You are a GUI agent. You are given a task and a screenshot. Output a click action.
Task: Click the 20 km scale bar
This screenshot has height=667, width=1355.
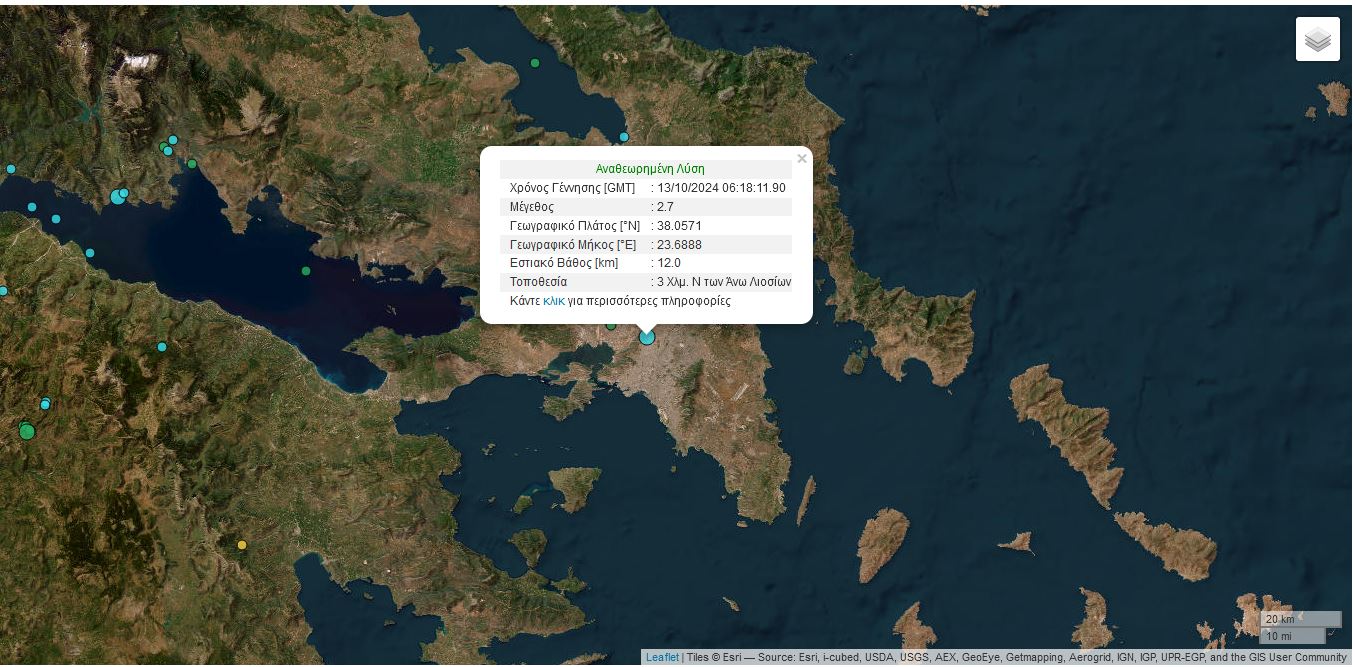coord(1300,619)
